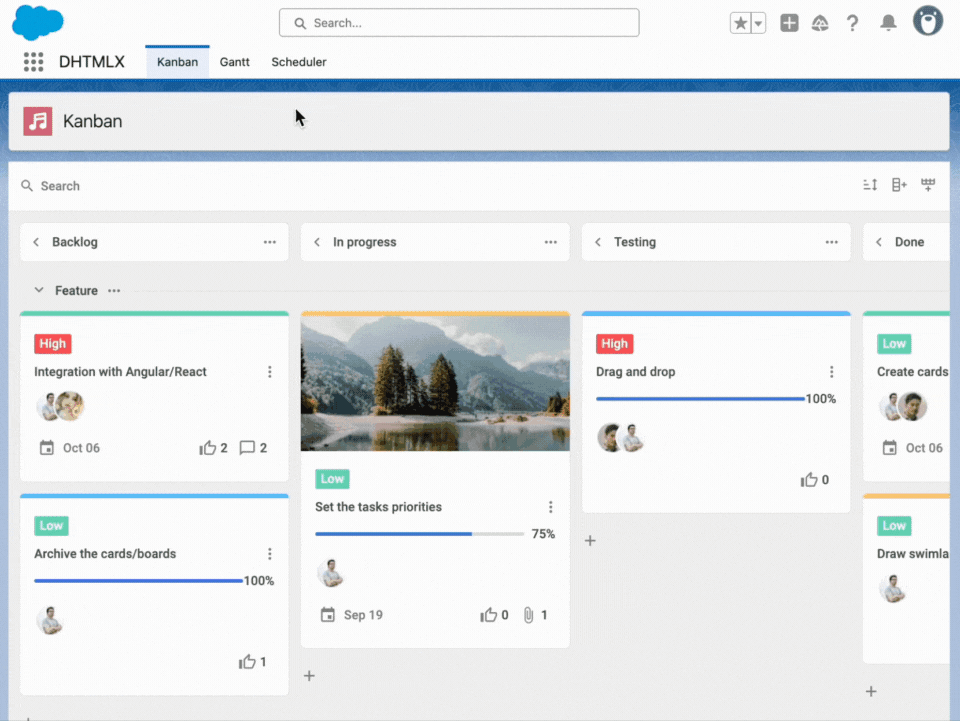Open menu of Drag and drop card
The height and width of the screenshot is (721, 960).
coord(831,372)
